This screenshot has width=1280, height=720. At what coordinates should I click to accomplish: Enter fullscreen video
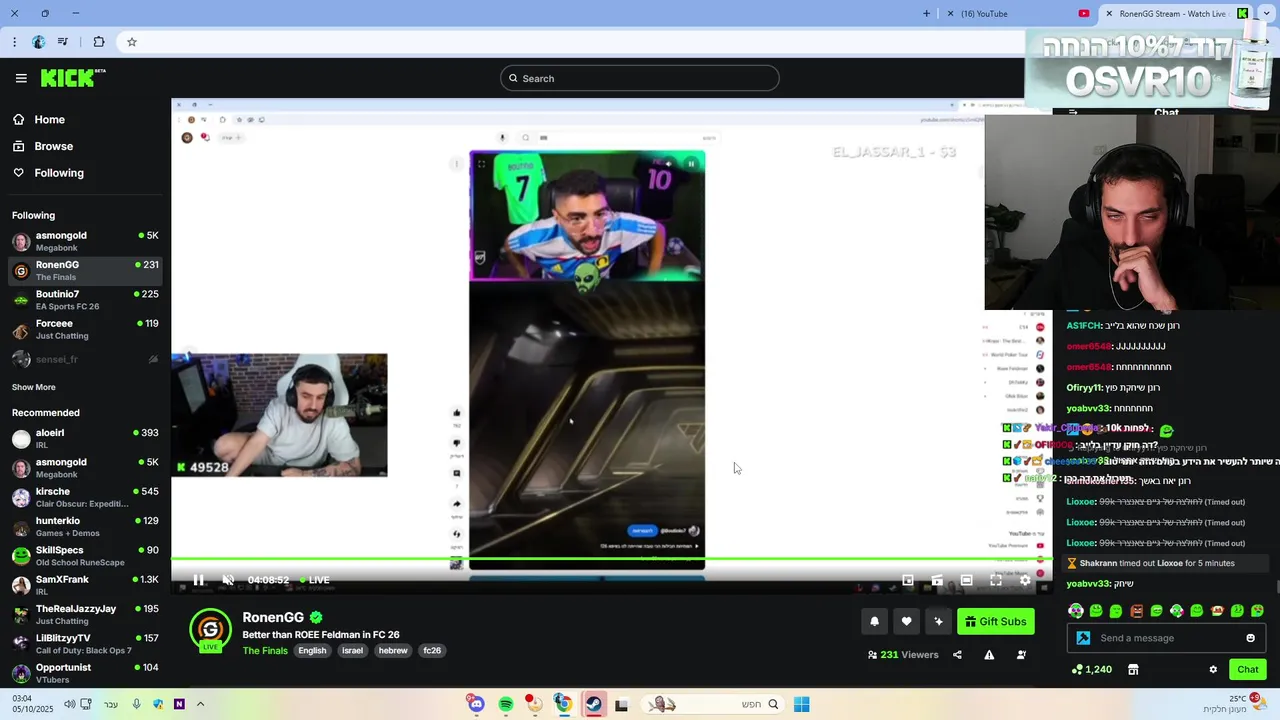[x=996, y=580]
